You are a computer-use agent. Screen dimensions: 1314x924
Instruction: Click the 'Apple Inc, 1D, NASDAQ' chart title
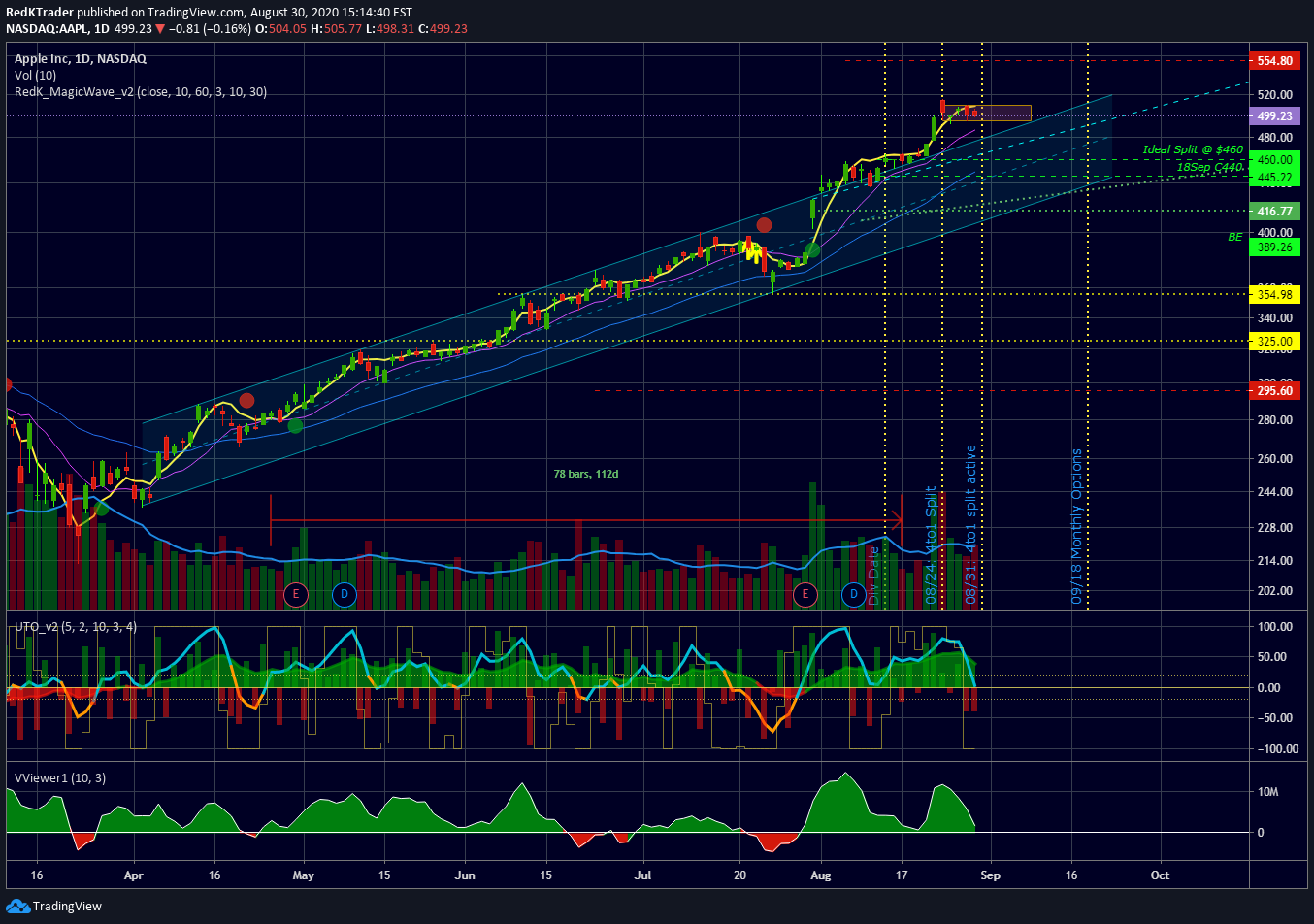click(81, 59)
